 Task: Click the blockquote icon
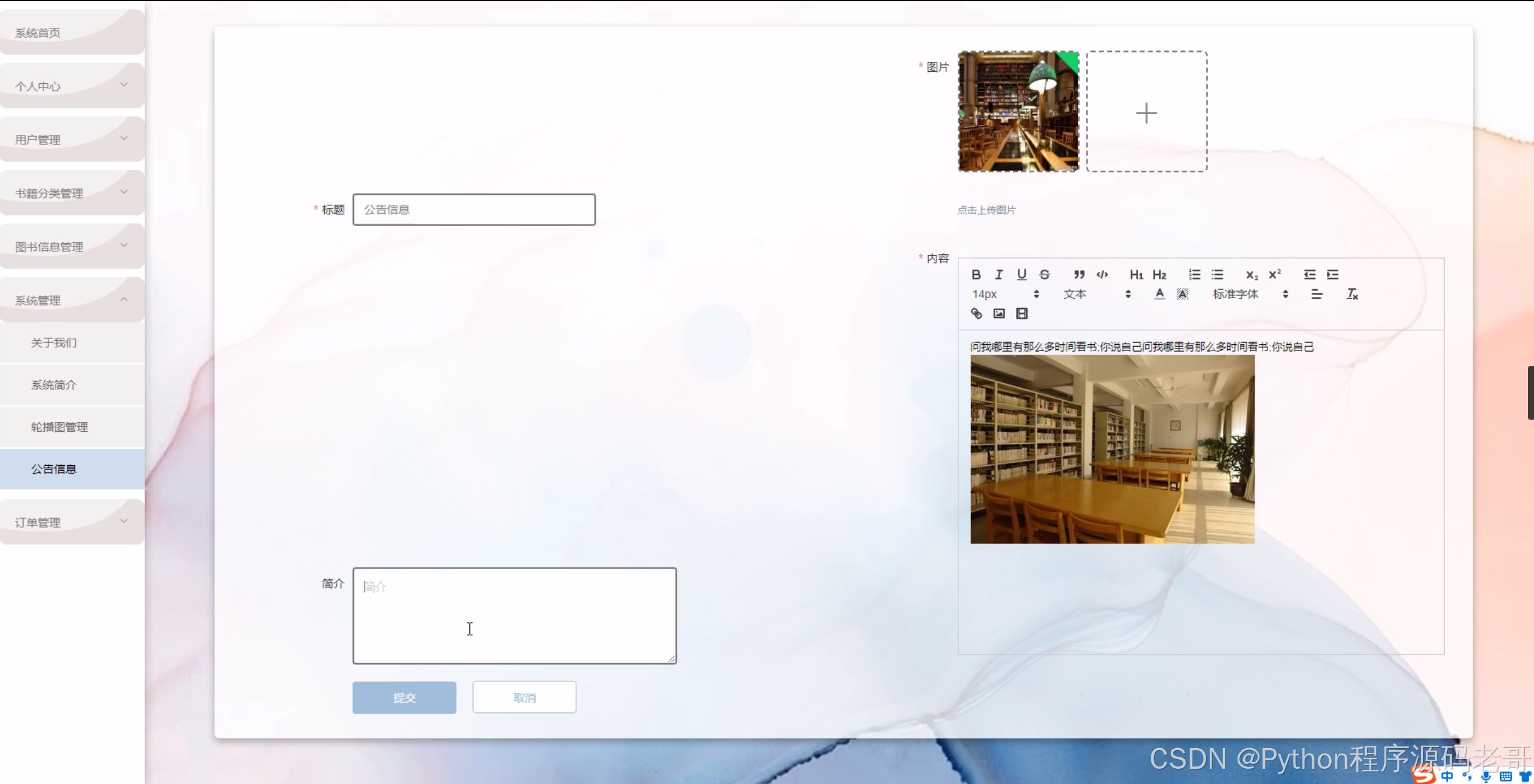(1079, 274)
